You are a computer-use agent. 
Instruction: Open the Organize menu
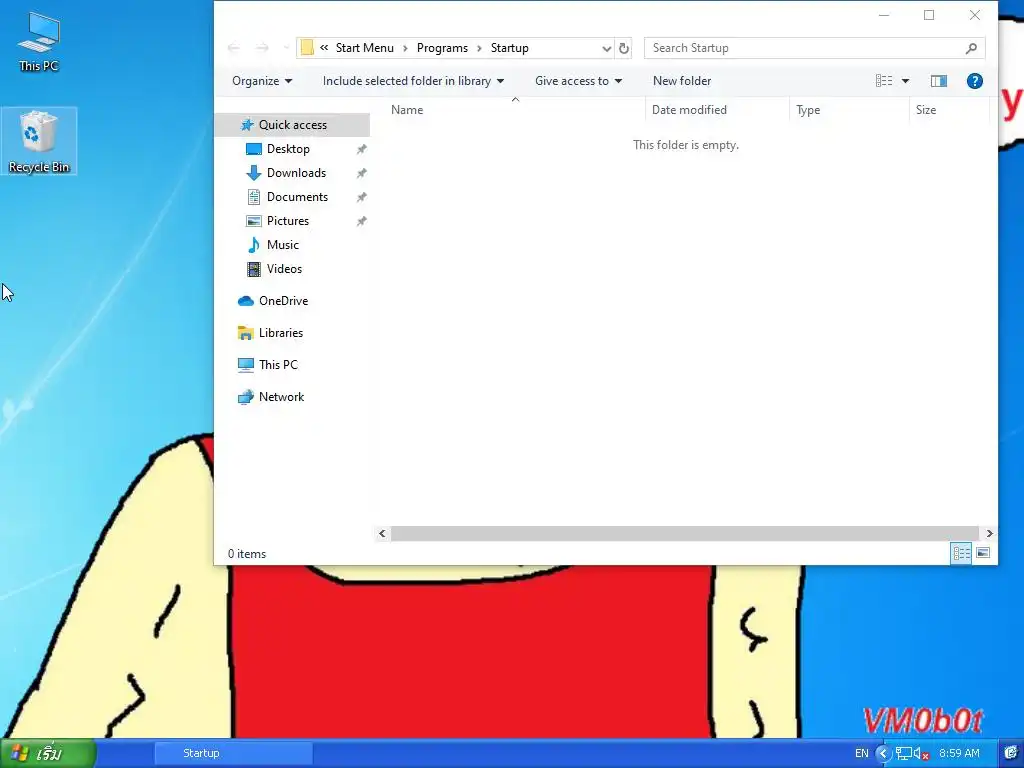click(x=262, y=81)
